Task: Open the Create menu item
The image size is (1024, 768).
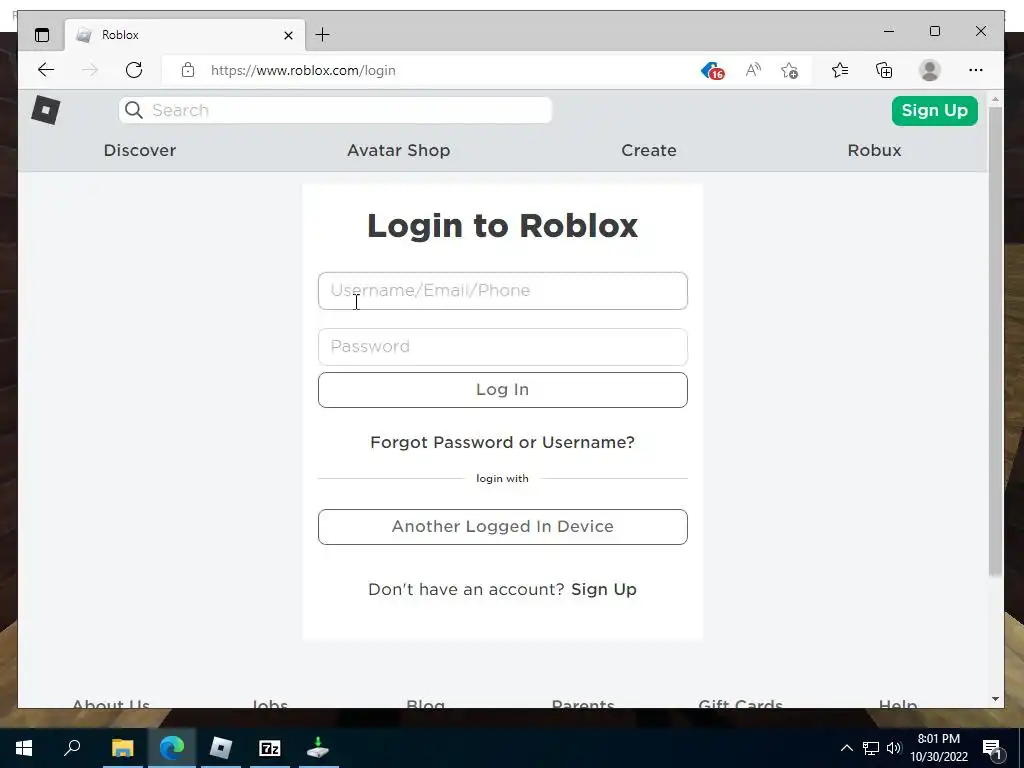Action: [x=648, y=150]
